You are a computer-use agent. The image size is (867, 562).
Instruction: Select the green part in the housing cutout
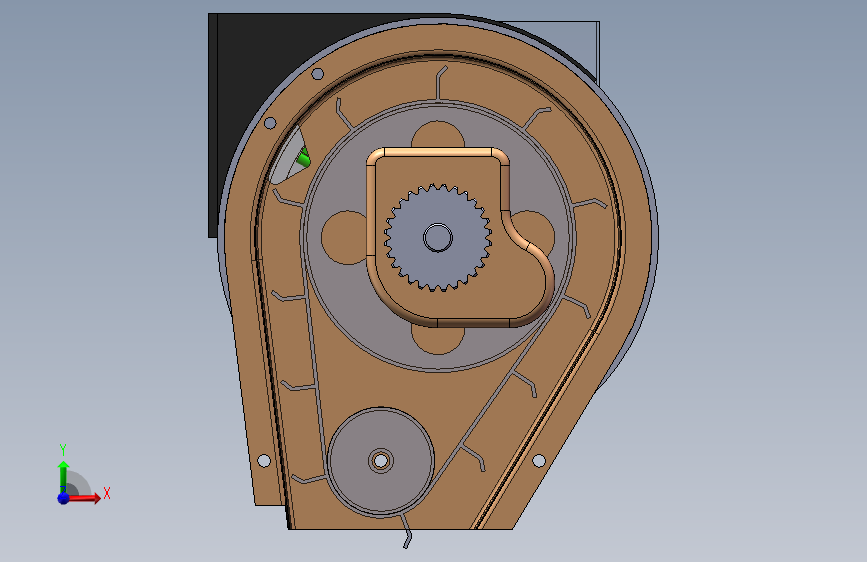click(x=304, y=159)
